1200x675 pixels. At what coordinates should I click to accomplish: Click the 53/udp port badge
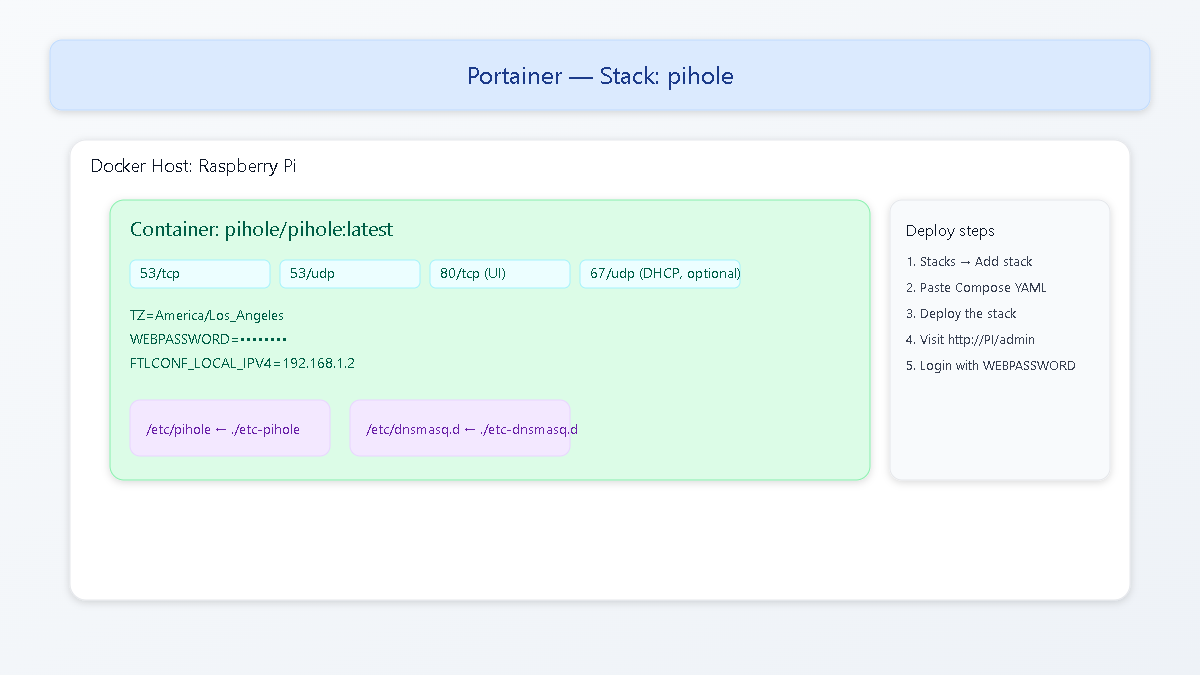[349, 273]
